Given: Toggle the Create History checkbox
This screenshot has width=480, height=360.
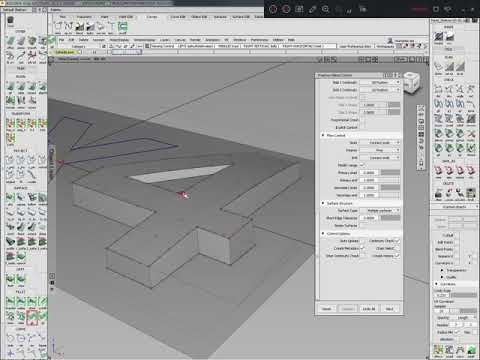Looking at the screenshot, I should 397,256.
